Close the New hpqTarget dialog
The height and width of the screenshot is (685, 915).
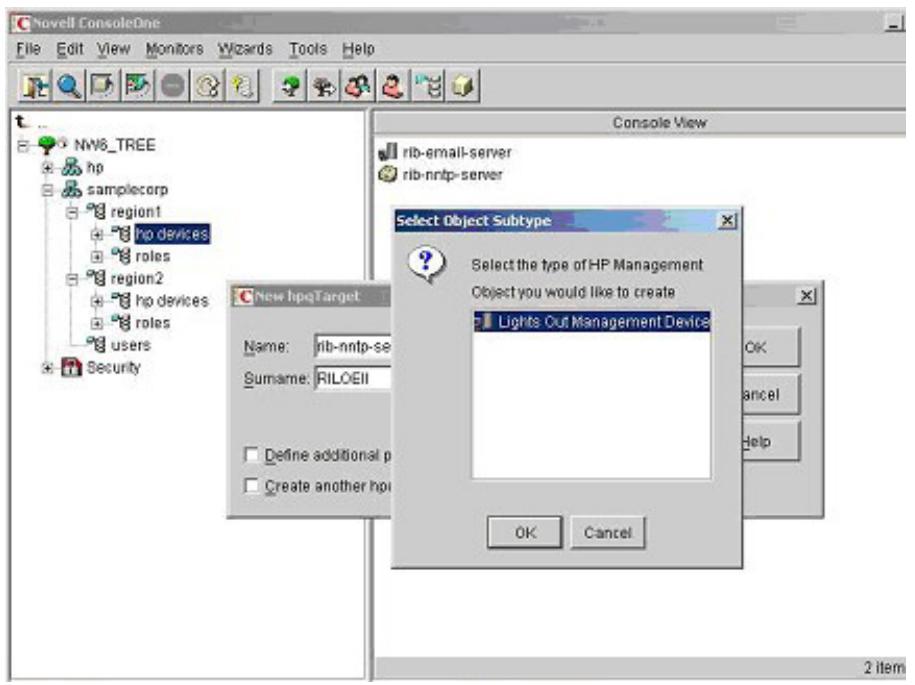point(806,296)
